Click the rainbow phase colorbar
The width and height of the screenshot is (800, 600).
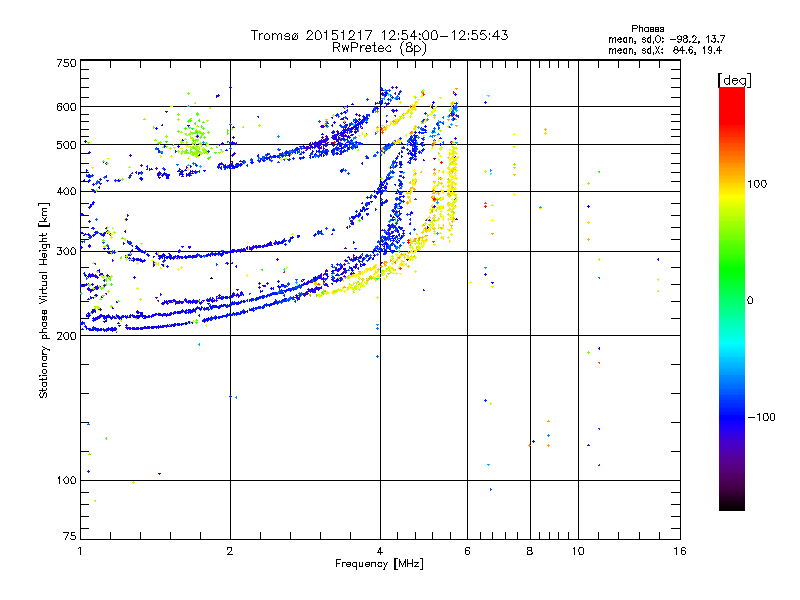point(732,298)
